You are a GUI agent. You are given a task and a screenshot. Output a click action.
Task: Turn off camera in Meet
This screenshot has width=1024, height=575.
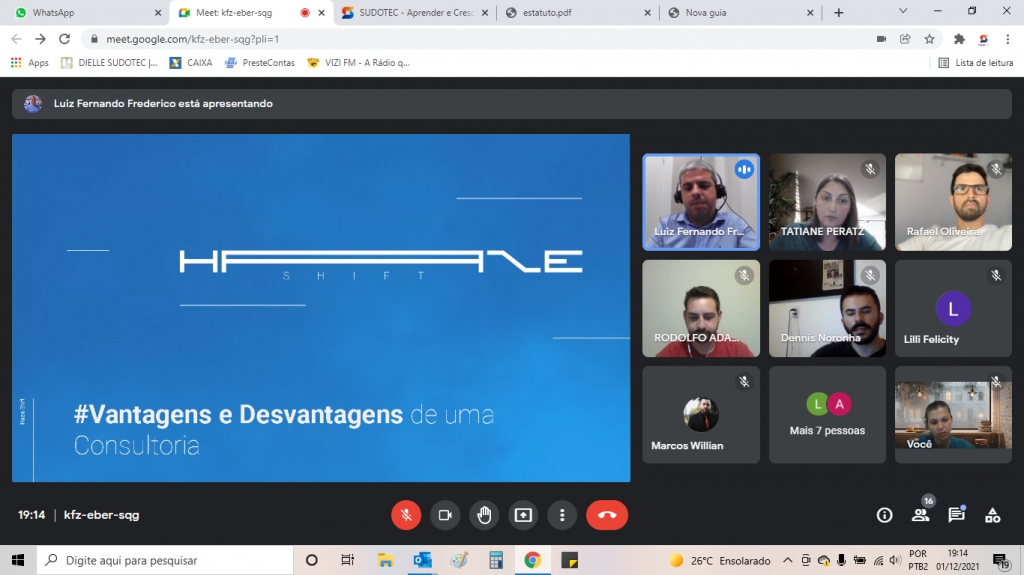click(445, 515)
